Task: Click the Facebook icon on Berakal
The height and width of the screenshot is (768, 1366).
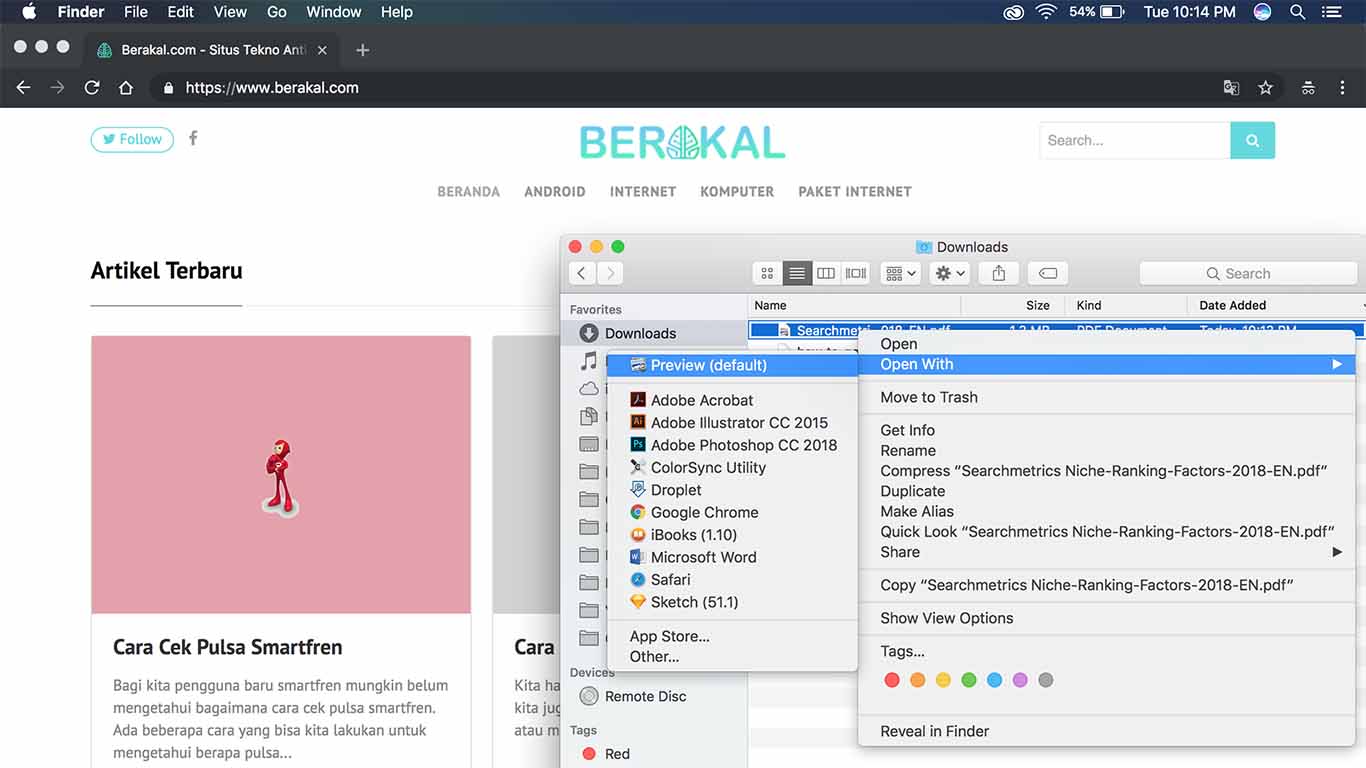Action: pos(193,139)
